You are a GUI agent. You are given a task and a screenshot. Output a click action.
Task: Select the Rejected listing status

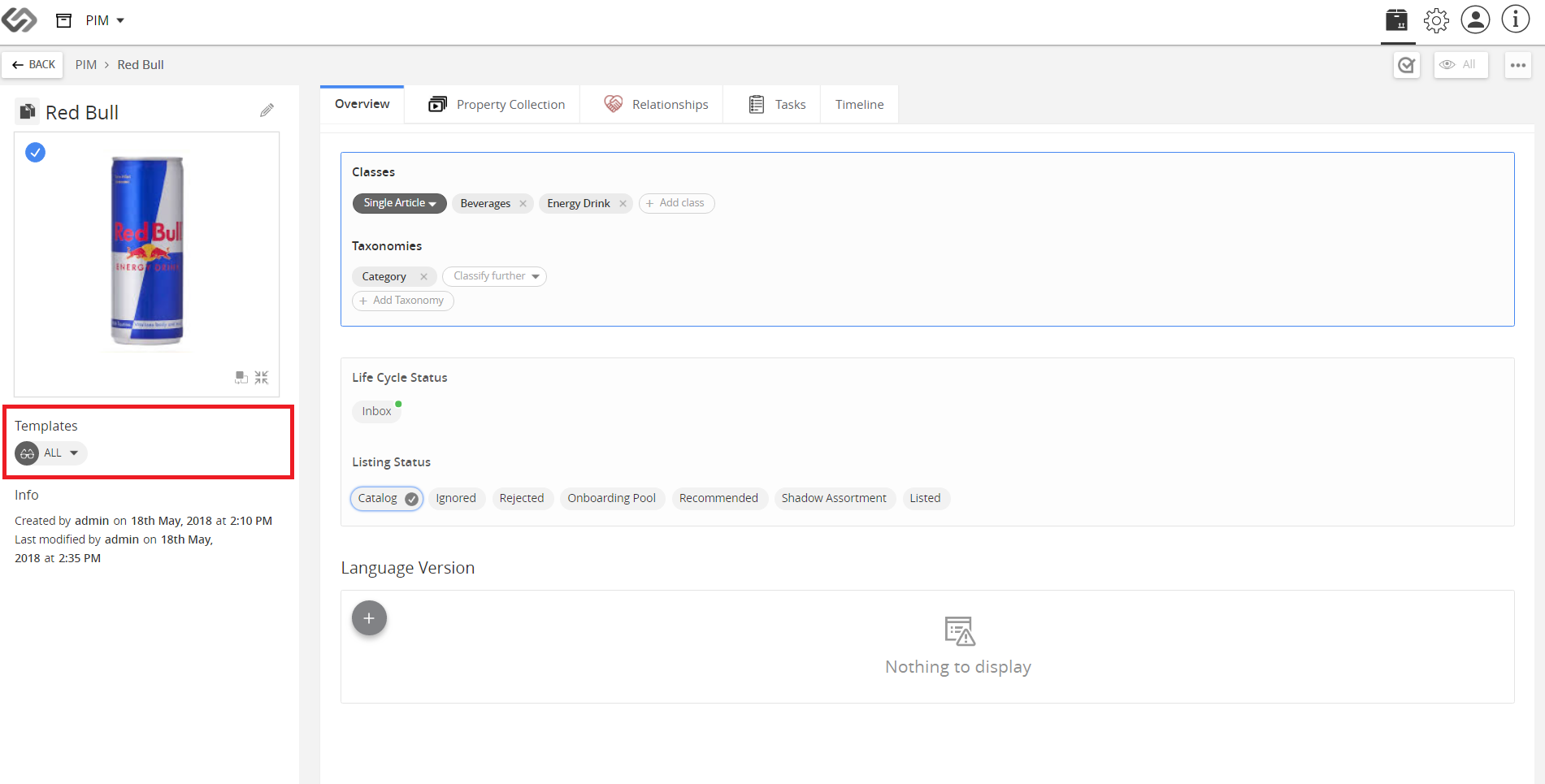tap(522, 498)
